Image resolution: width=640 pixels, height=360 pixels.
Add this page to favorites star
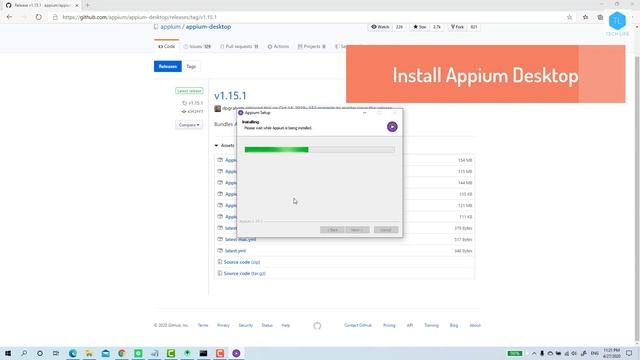point(569,17)
